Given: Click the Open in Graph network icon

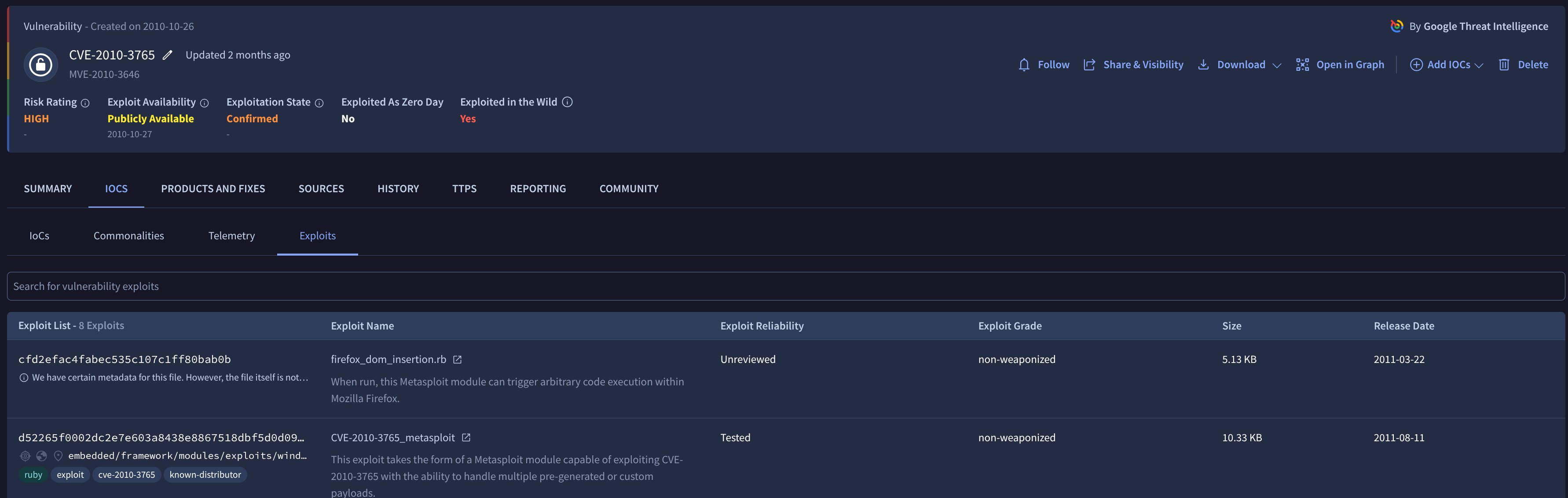Looking at the screenshot, I should 1302,65.
